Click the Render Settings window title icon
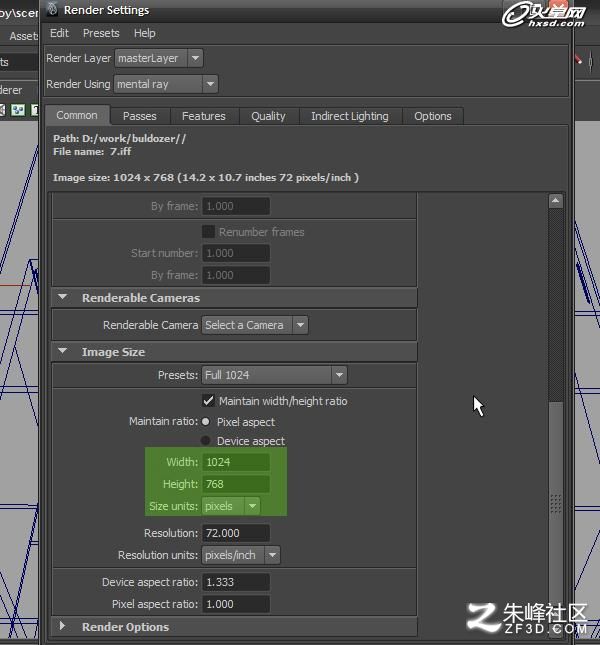Screen dimensions: 600x645 (x=52, y=9)
